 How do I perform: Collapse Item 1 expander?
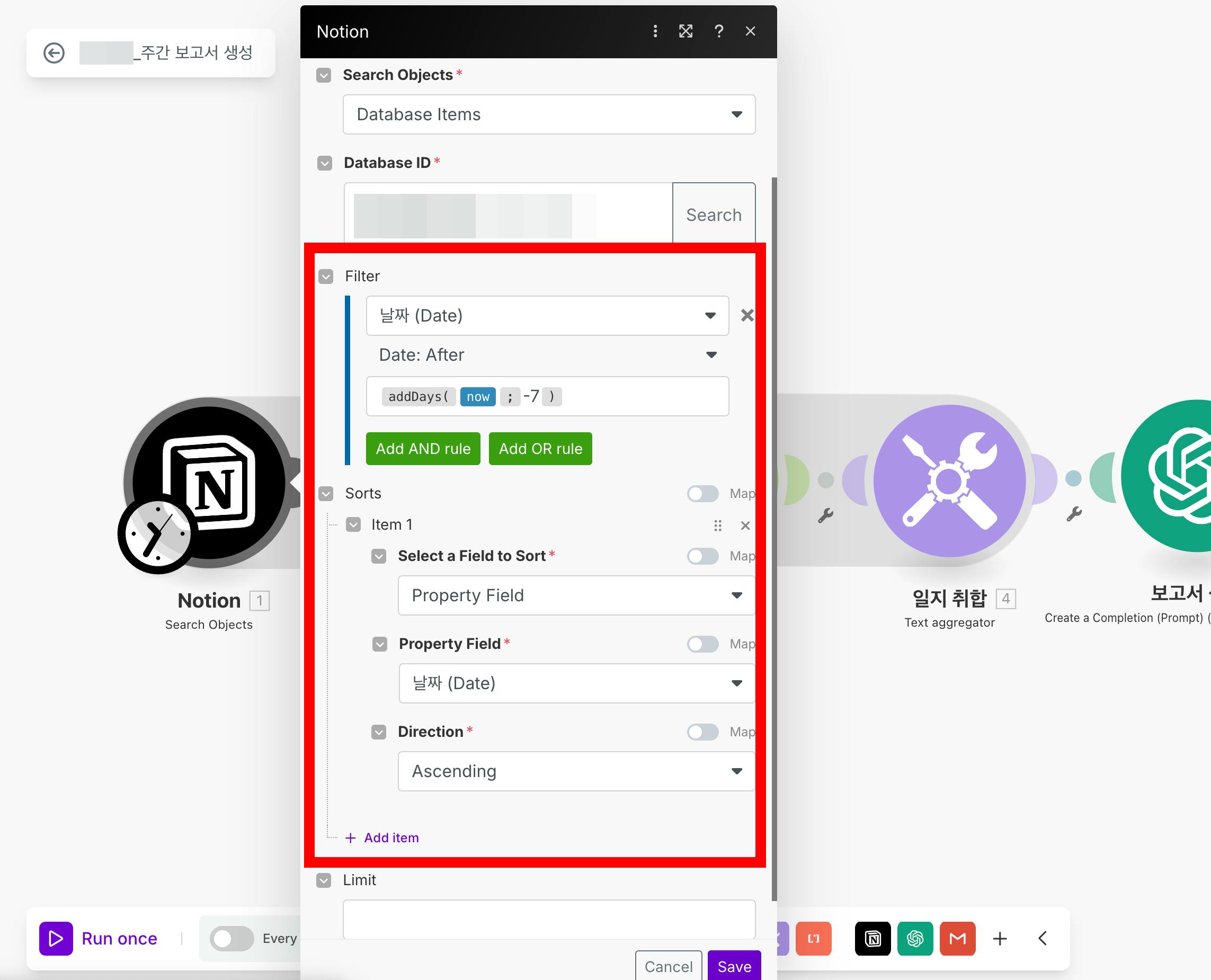click(x=353, y=525)
